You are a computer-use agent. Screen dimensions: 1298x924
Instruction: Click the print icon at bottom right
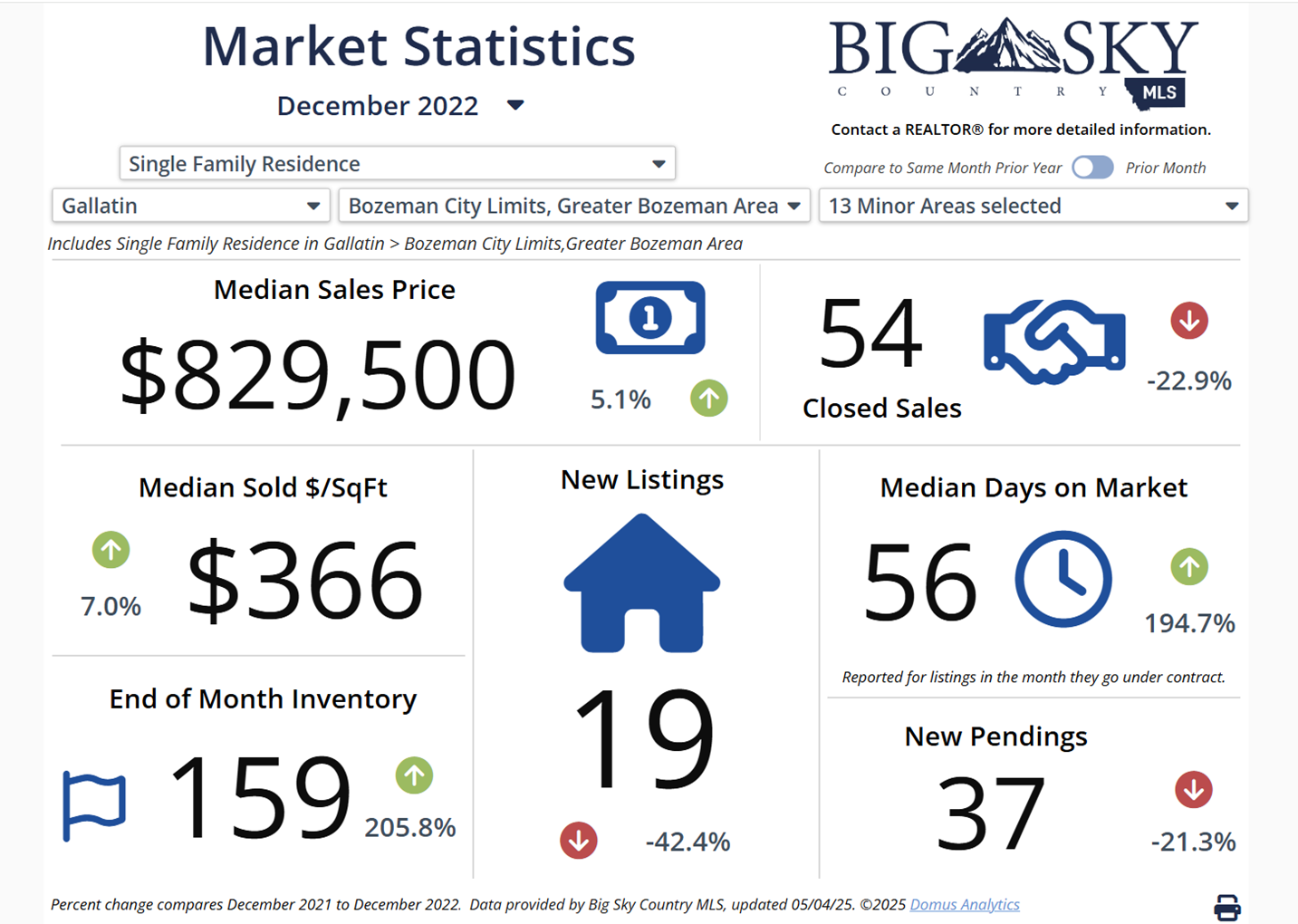point(1226,907)
